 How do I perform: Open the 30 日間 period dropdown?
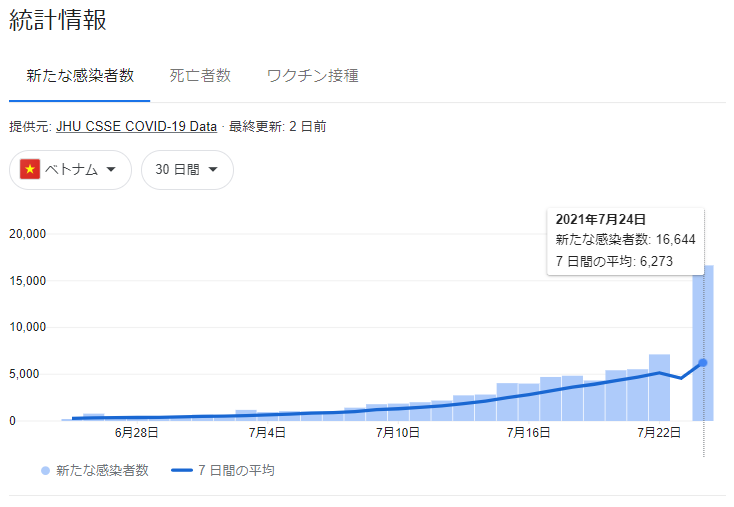[x=187, y=169]
